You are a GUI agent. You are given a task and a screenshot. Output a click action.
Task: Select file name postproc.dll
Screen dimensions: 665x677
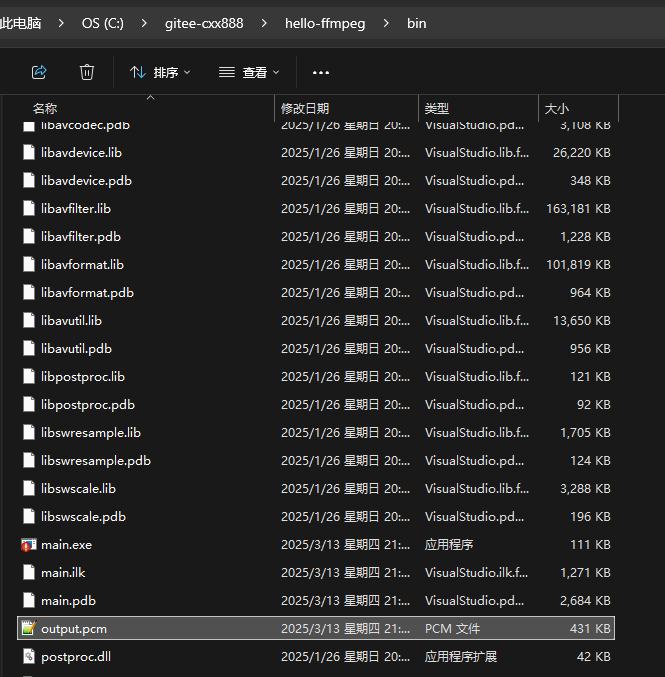(x=76, y=657)
